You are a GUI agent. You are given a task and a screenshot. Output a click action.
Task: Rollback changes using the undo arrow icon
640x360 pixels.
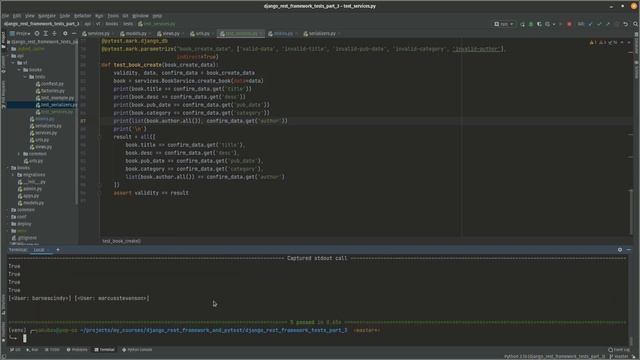[x=625, y=24]
